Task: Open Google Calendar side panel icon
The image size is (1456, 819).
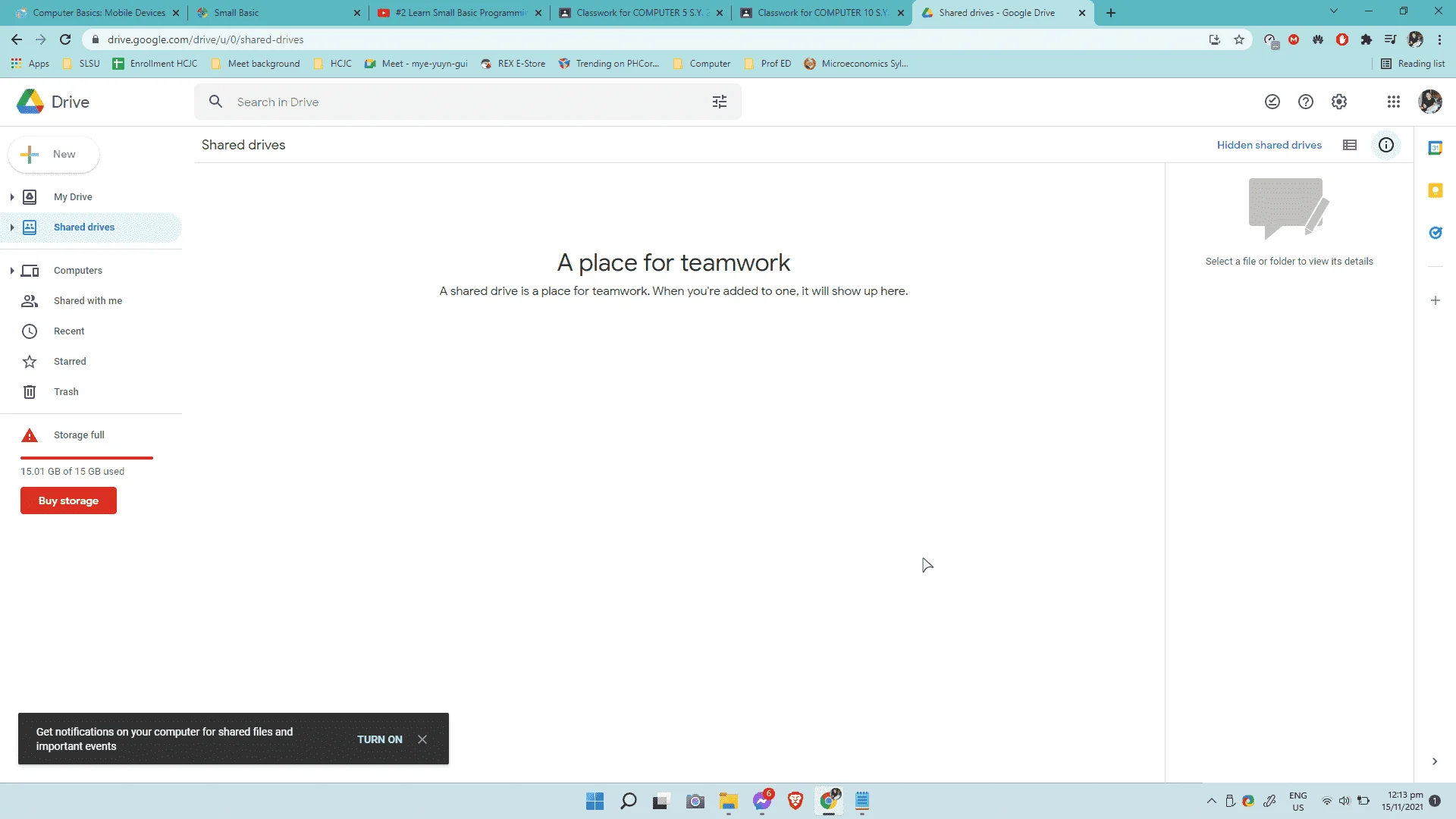Action: (x=1435, y=148)
